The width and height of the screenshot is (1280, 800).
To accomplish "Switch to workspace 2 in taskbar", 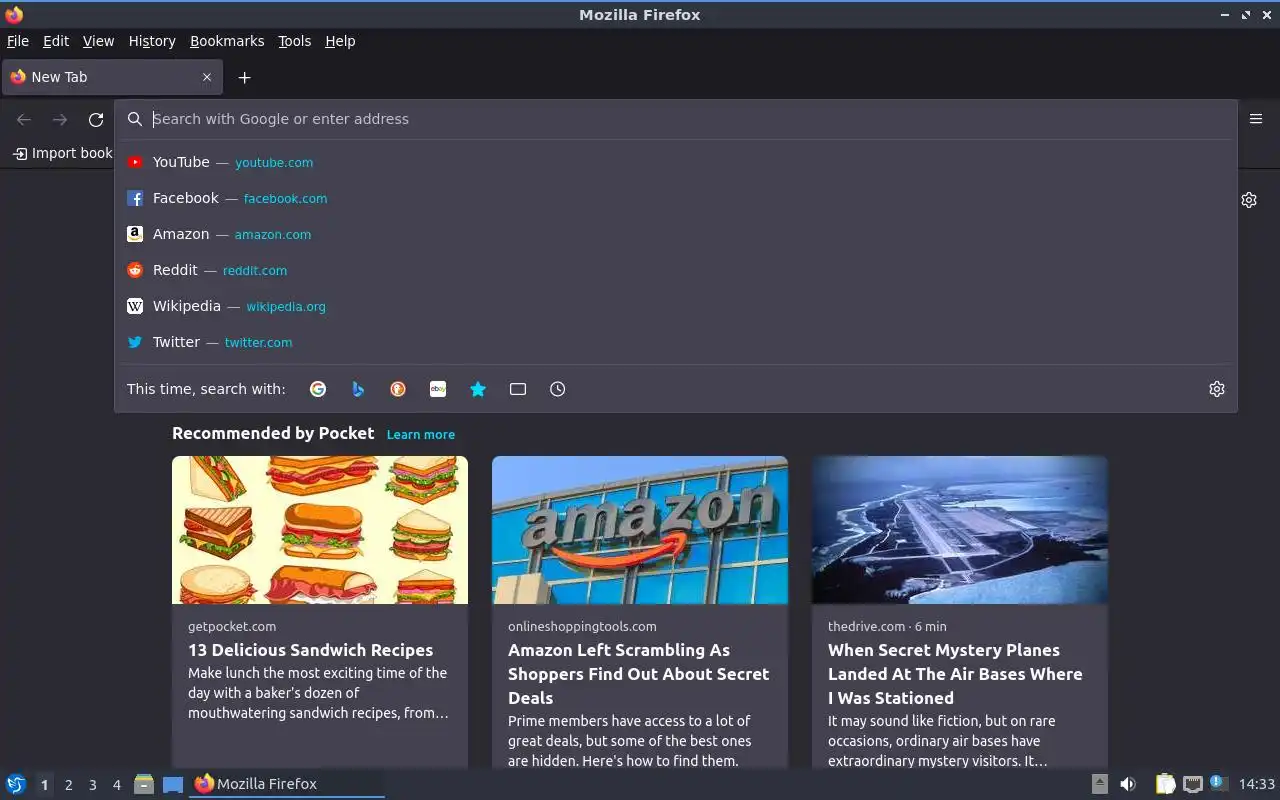I will coord(68,785).
